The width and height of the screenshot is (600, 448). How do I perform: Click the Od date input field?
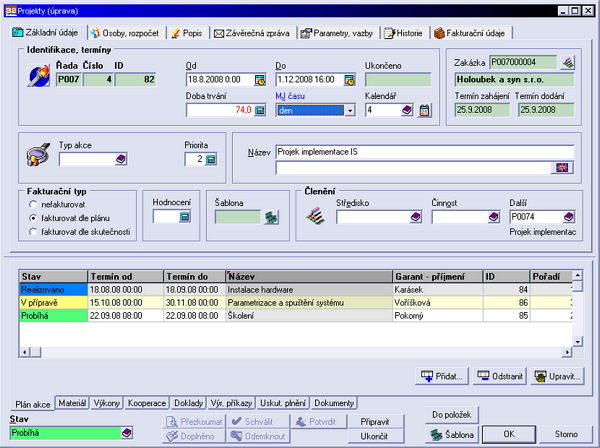tap(220, 80)
